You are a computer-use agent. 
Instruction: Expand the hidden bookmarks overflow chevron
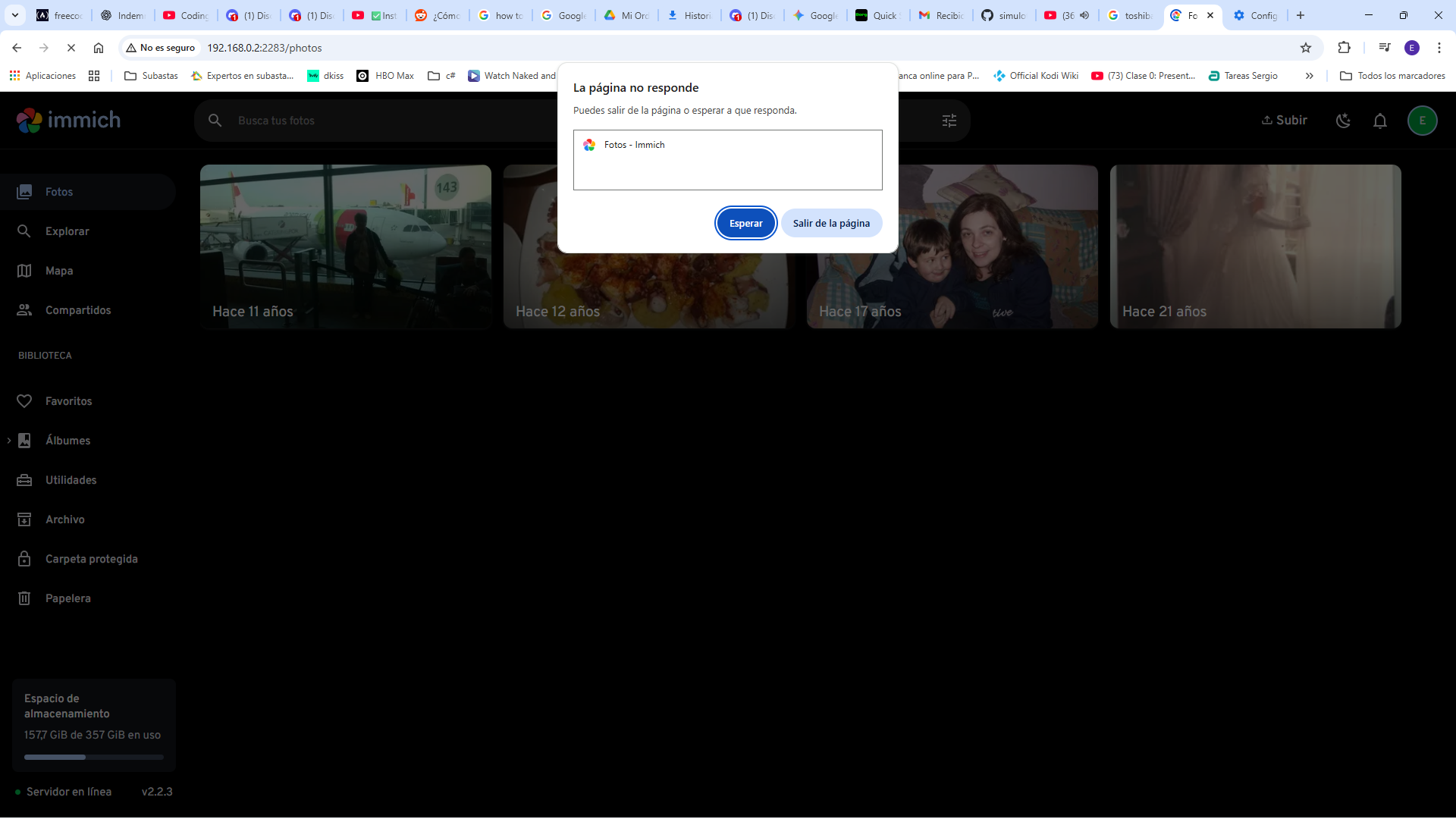[1309, 76]
